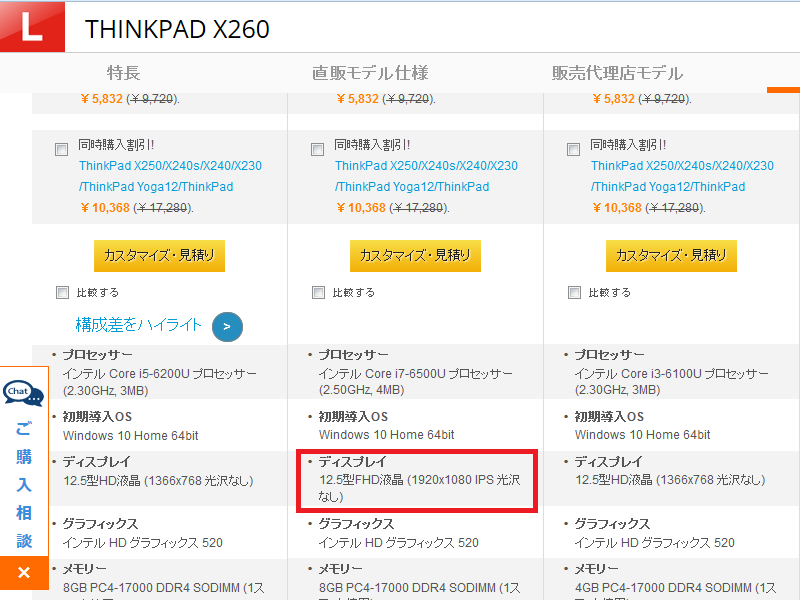Click first column 12.5型HD液晶 display text
The image size is (800, 600).
pyautogui.click(x=158, y=481)
